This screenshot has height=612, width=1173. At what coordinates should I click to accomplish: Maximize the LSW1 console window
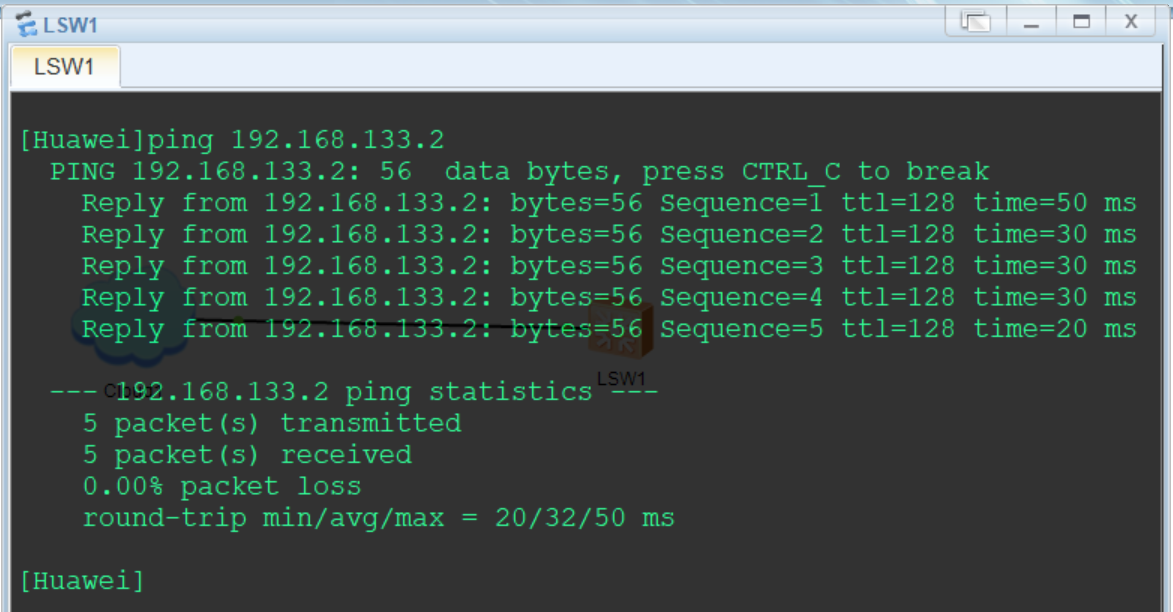click(1081, 21)
